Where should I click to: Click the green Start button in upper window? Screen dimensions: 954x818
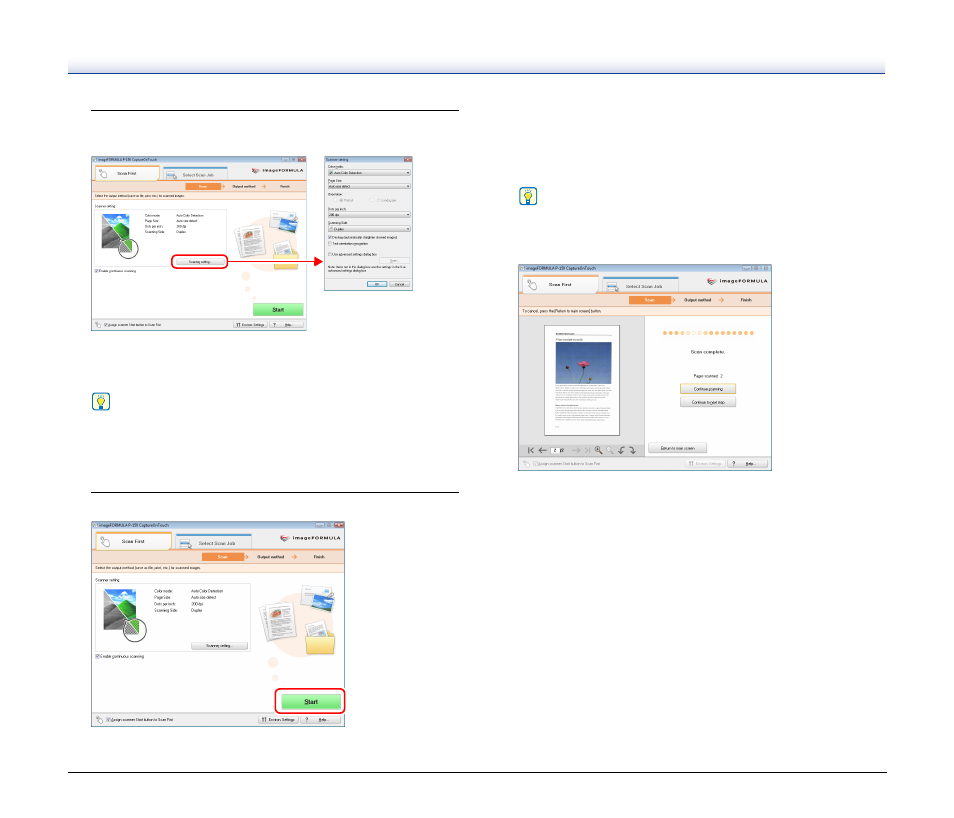[x=278, y=310]
